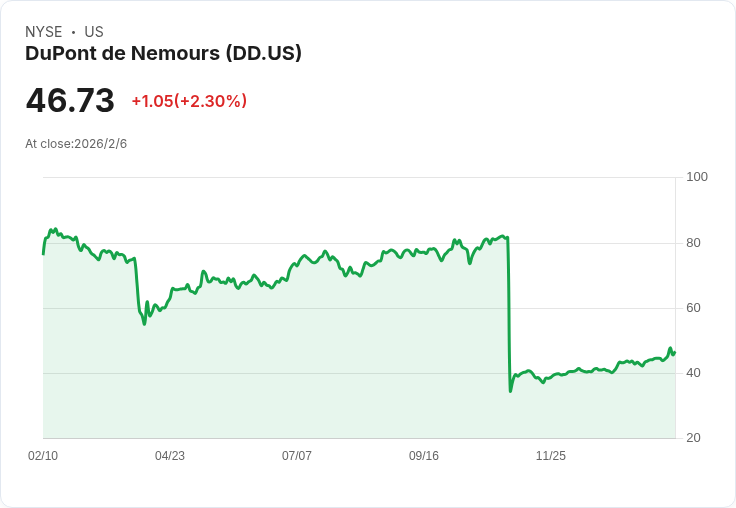Click the dot separator between NYSE and US
The image size is (736, 508).
73,32
